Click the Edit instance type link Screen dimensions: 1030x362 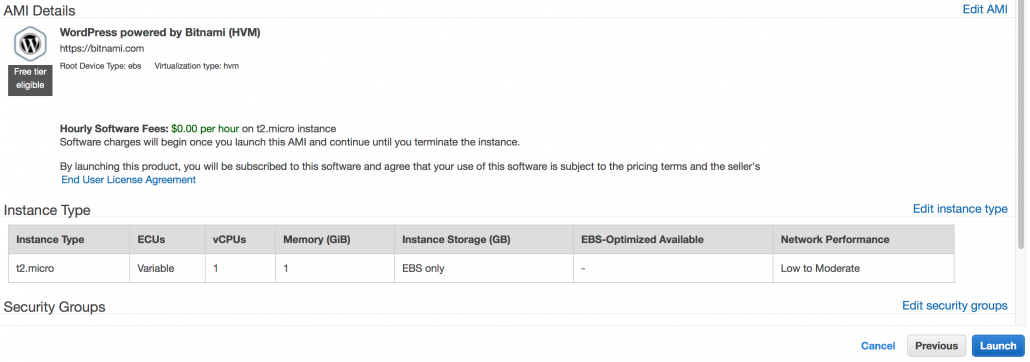coord(960,208)
